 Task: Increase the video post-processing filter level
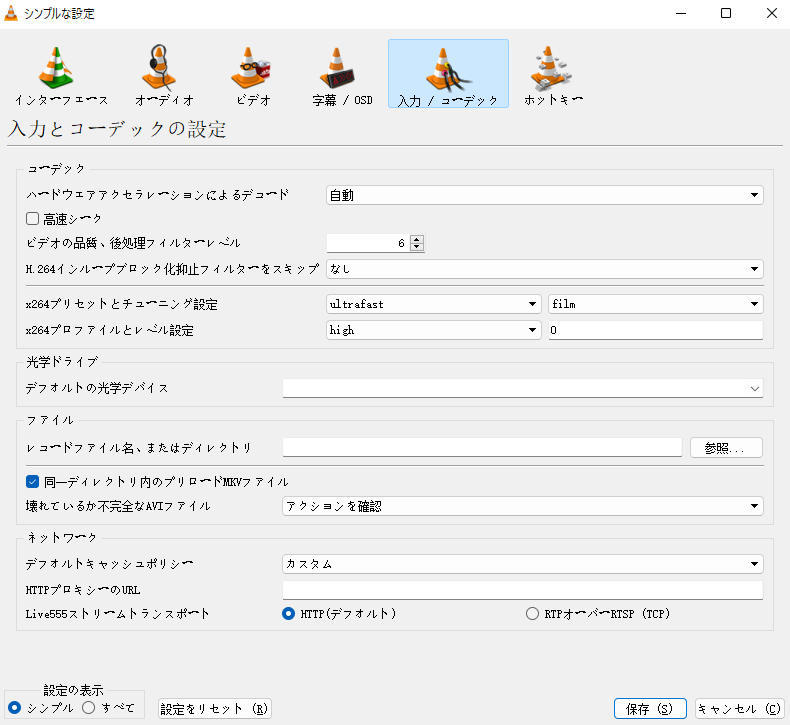417,238
